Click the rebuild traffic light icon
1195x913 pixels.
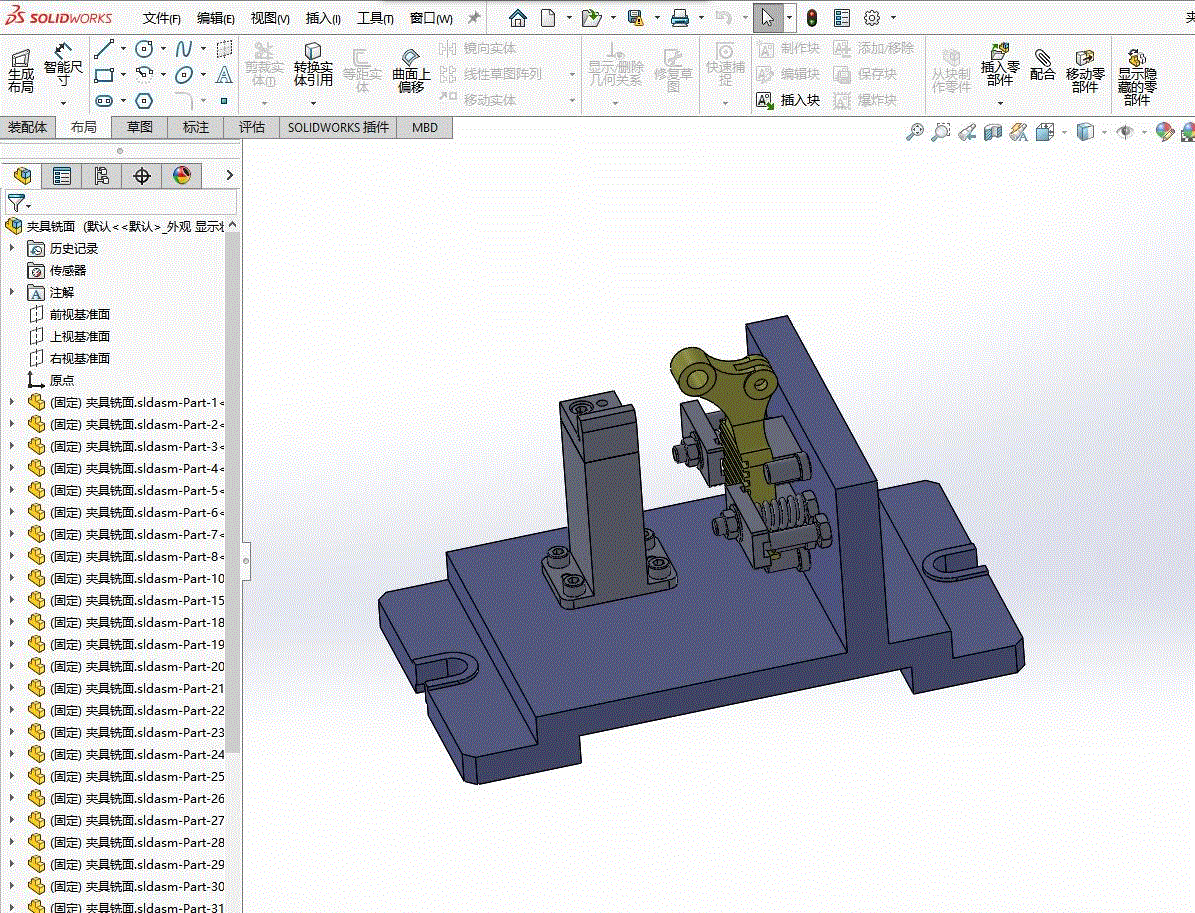[x=811, y=18]
